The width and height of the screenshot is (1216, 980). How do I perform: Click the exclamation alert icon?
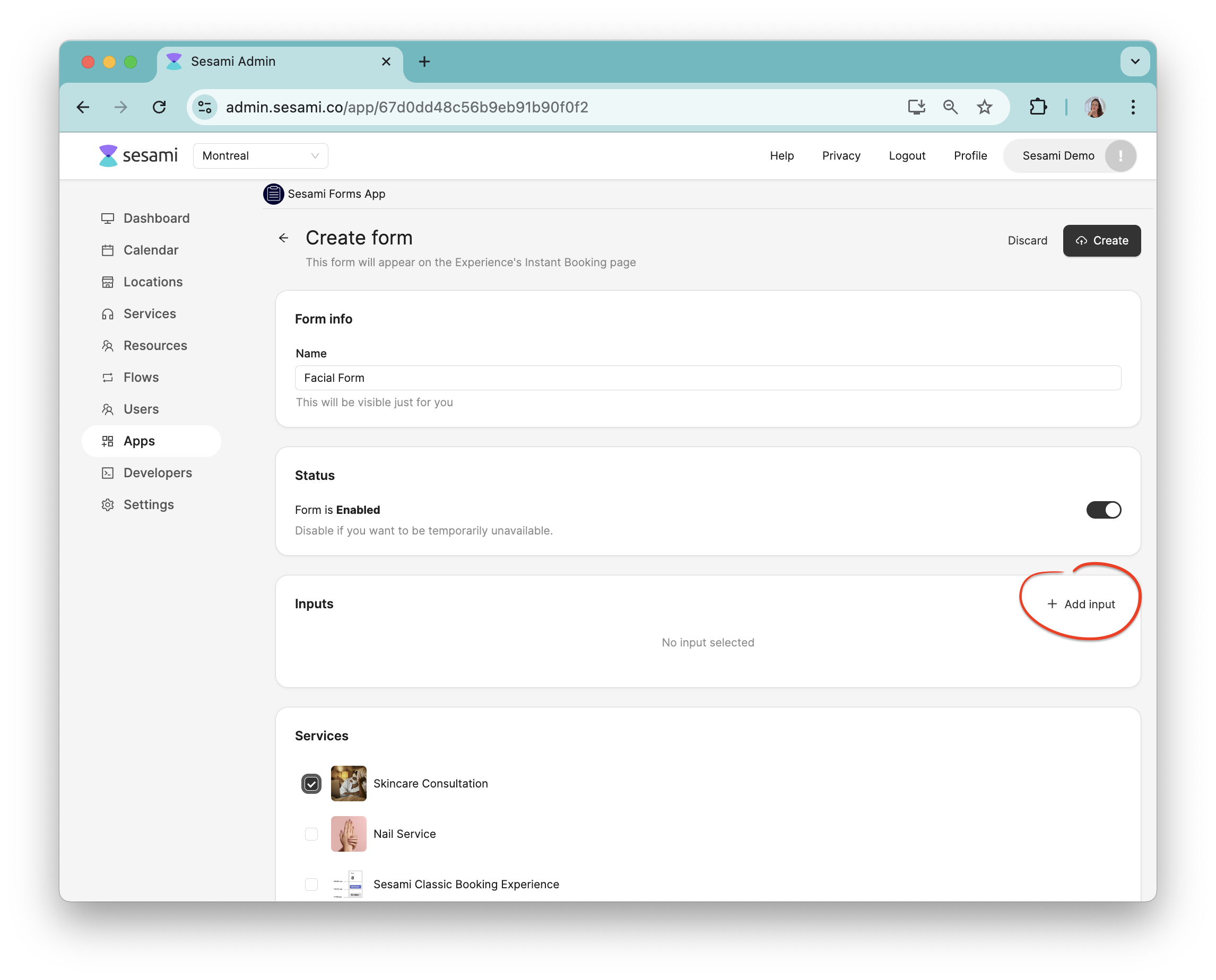click(x=1120, y=156)
